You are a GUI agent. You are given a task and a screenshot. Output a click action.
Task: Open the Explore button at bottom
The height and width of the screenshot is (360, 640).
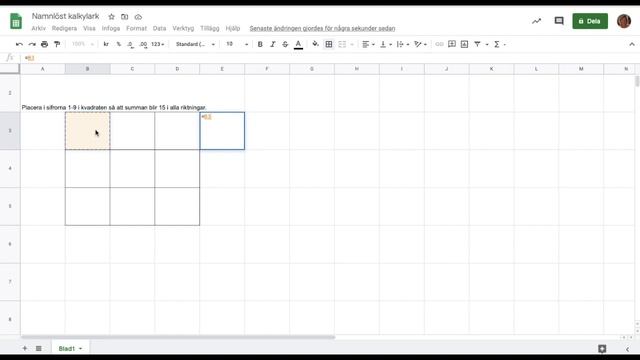coord(602,348)
